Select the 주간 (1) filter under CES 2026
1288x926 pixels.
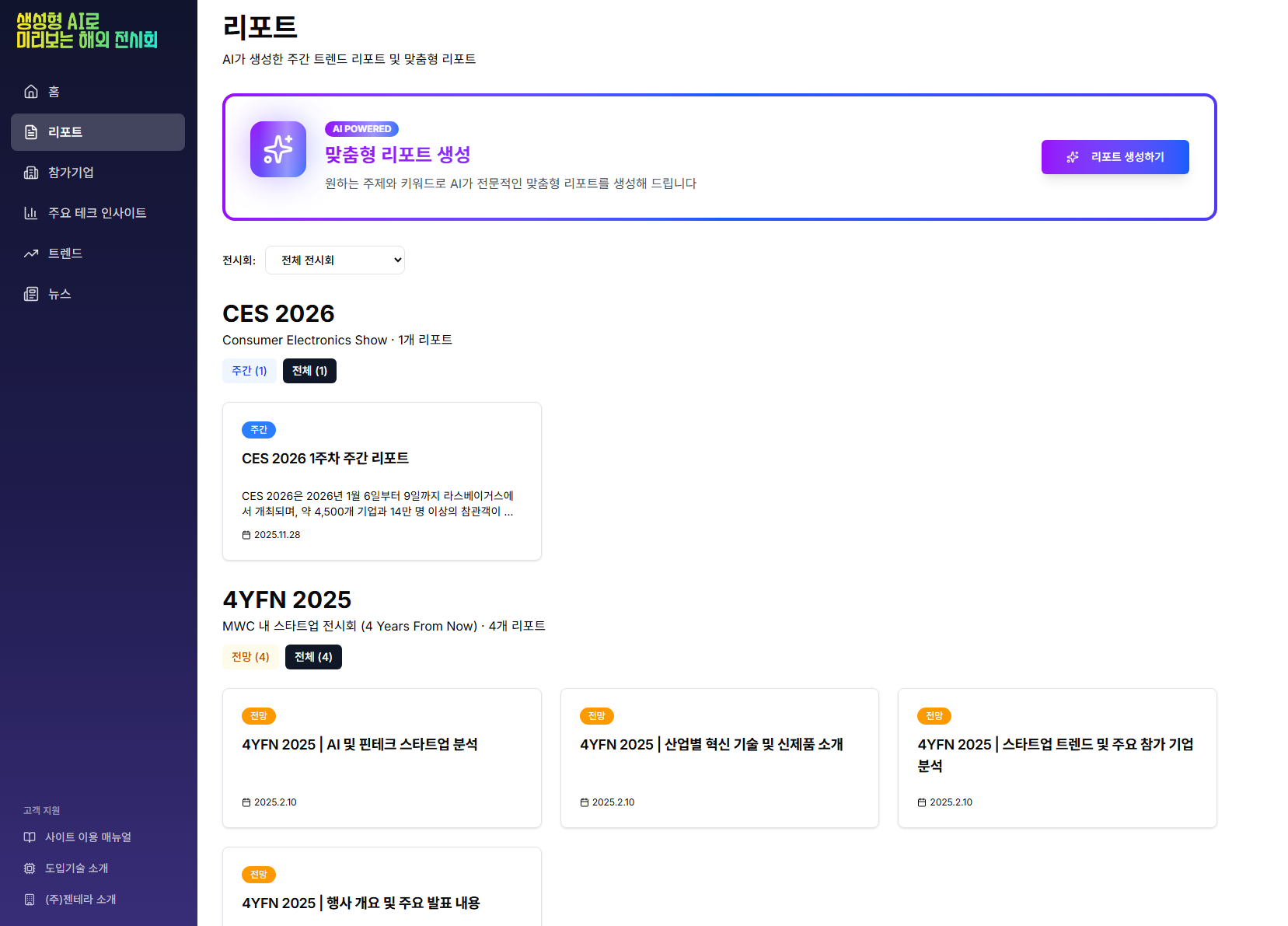pyautogui.click(x=249, y=371)
